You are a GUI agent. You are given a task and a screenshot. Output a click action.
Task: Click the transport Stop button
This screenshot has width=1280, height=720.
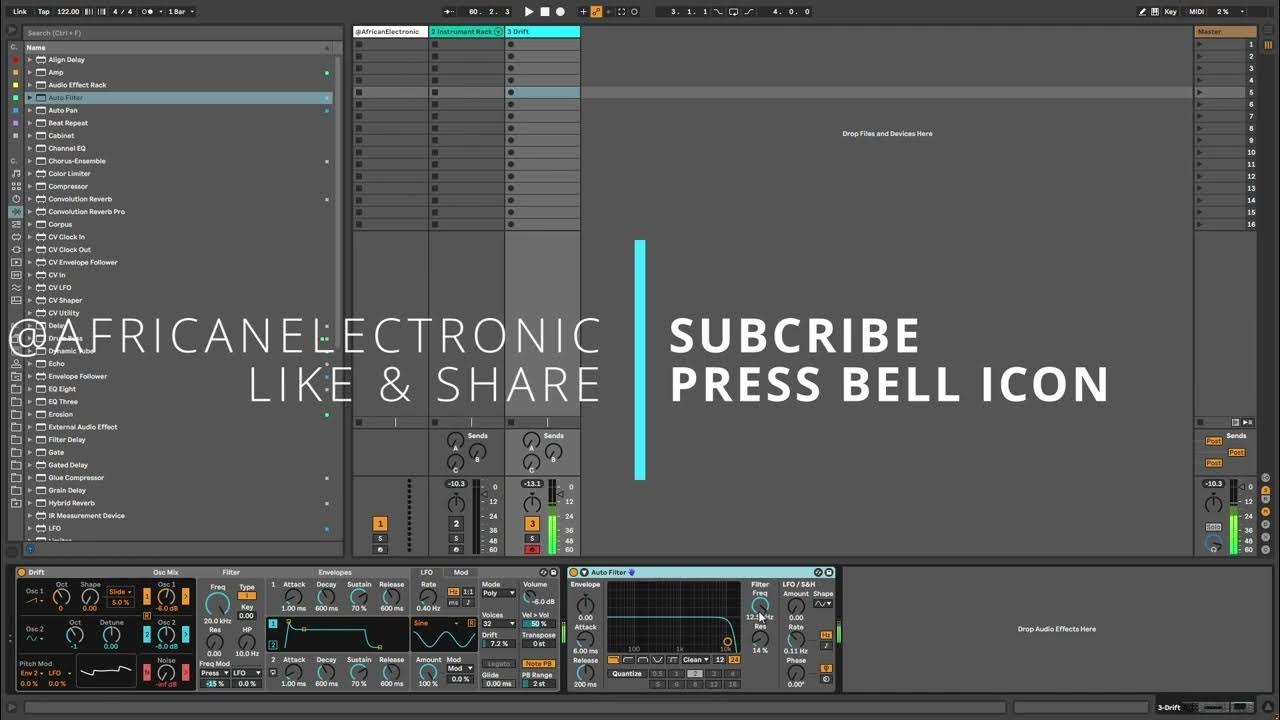545,12
